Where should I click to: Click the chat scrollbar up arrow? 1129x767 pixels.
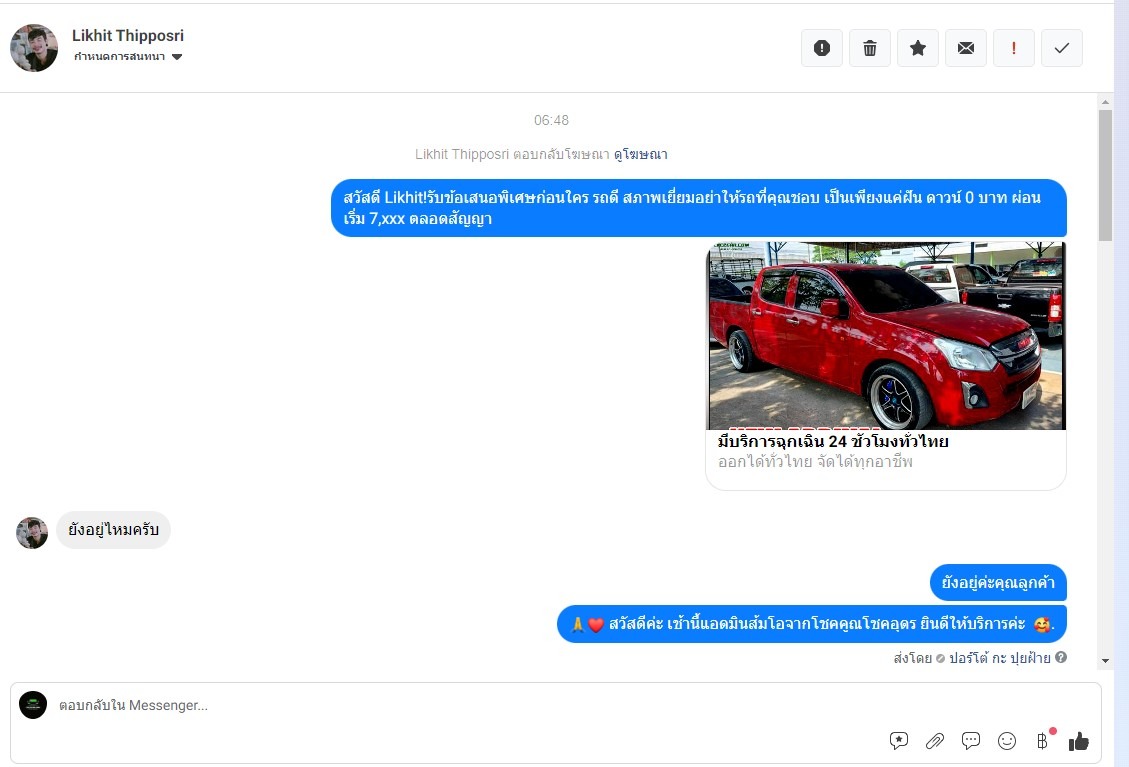1105,102
